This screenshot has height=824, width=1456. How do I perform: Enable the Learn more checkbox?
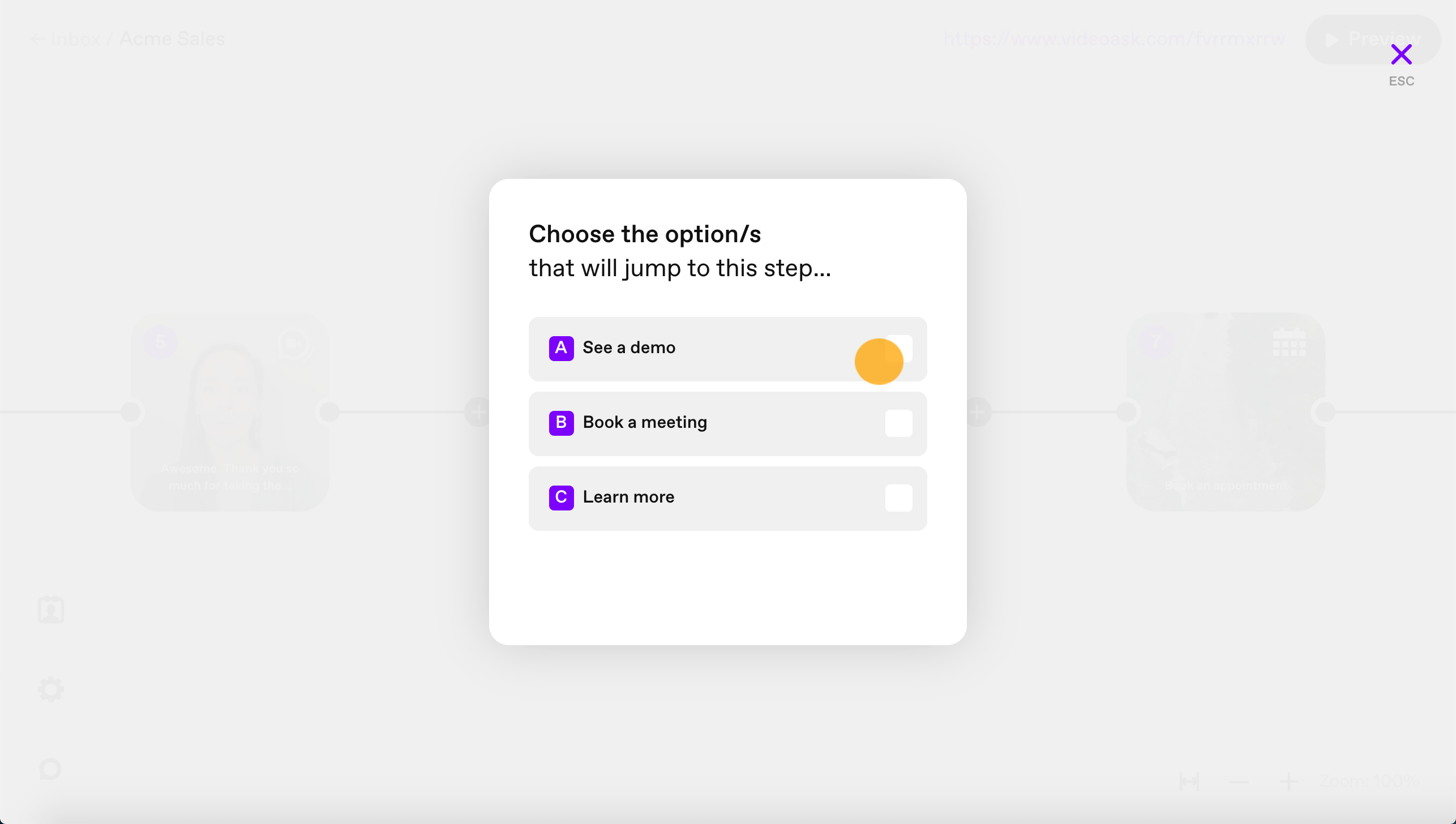(x=898, y=498)
